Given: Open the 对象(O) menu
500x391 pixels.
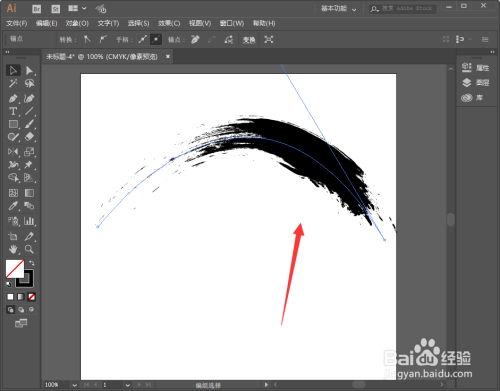Looking at the screenshot, I should point(77,23).
